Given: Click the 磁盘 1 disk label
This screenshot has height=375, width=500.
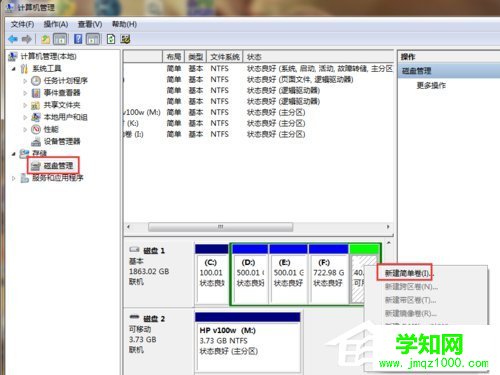Looking at the screenshot, I should [154, 251].
